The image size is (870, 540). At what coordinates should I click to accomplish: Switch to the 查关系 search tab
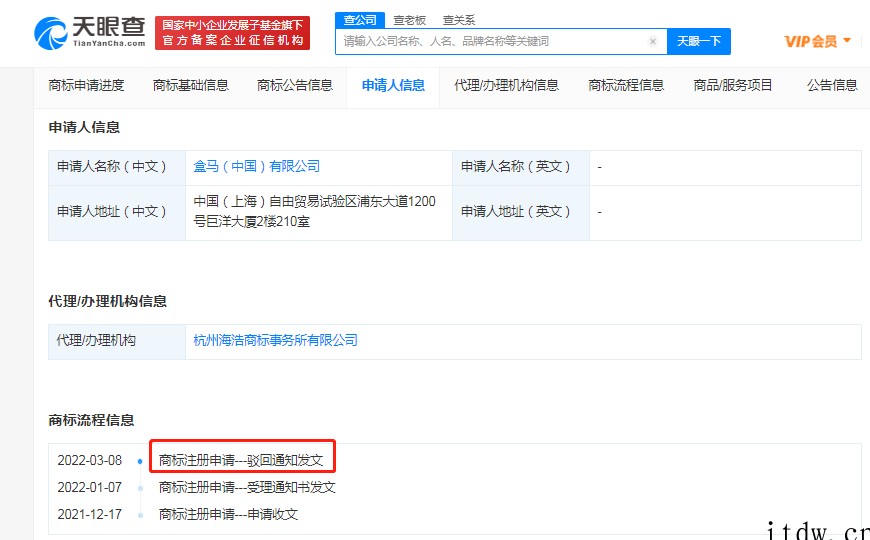coord(459,21)
